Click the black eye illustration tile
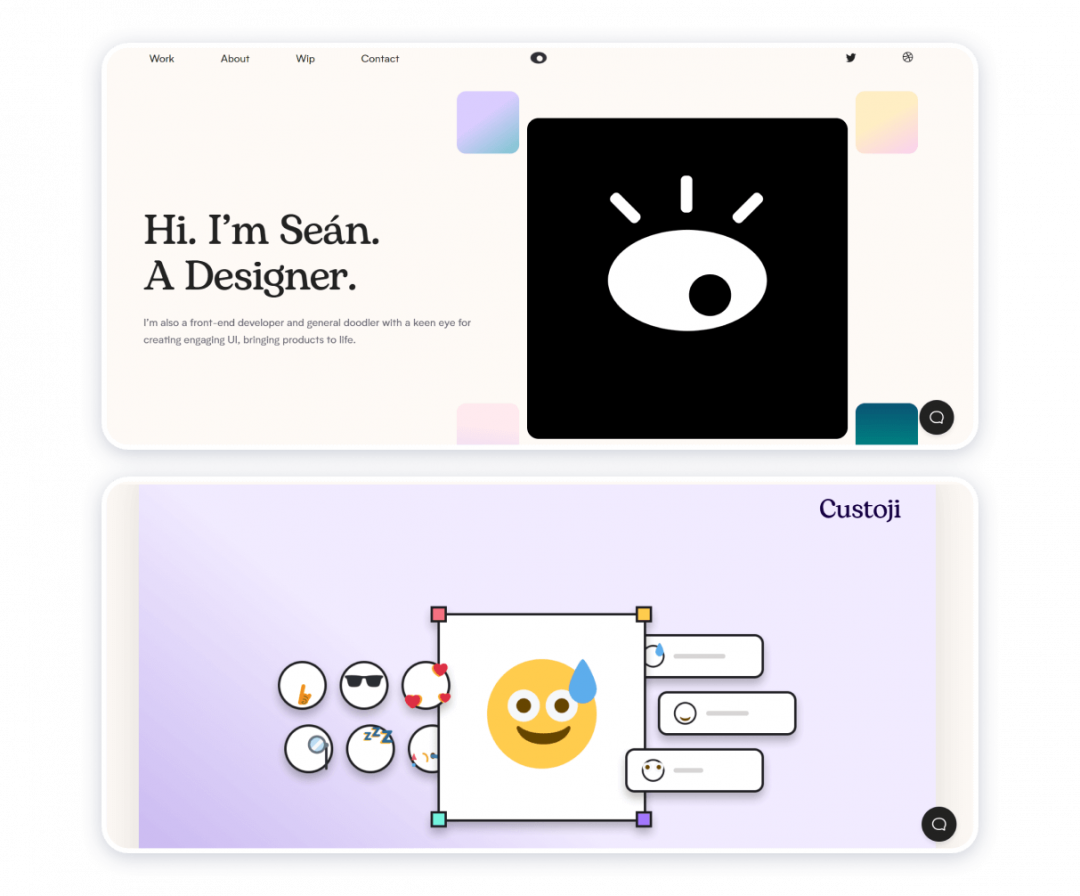The width and height of the screenshot is (1080, 896). coord(687,277)
